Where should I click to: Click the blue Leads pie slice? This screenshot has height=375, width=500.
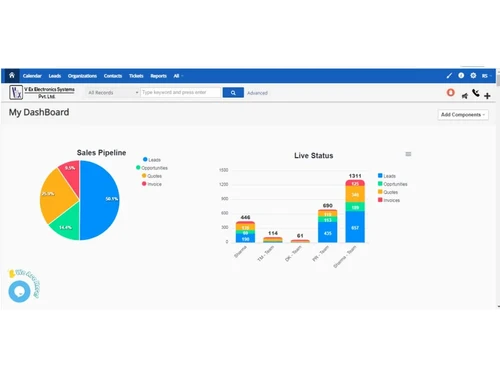tap(100, 200)
